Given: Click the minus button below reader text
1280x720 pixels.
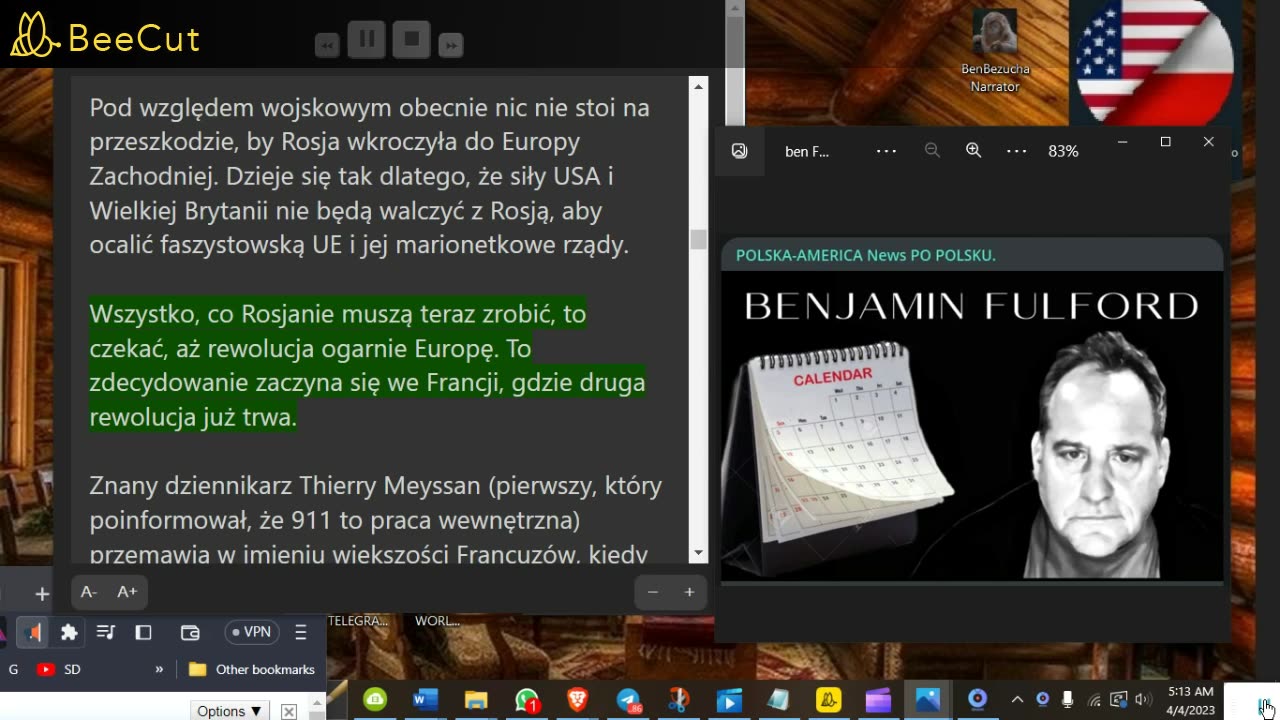Looking at the screenshot, I should [x=653, y=592].
